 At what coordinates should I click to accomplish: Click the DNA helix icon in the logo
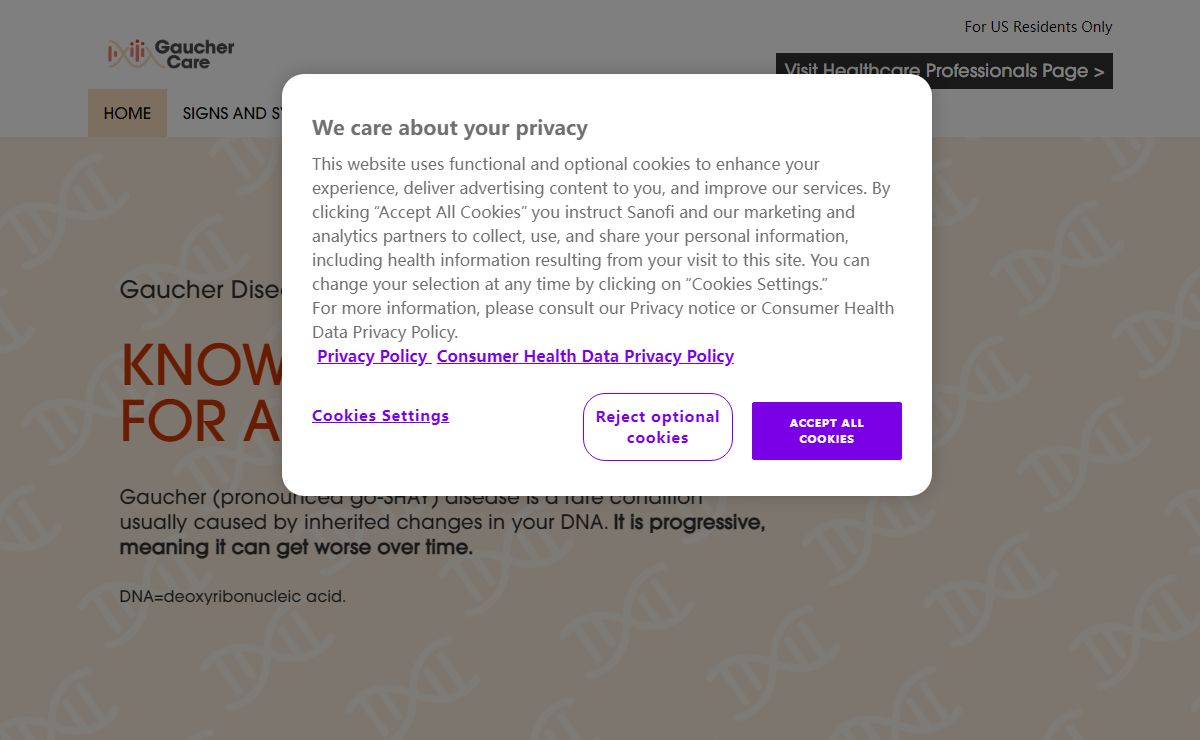click(x=129, y=53)
